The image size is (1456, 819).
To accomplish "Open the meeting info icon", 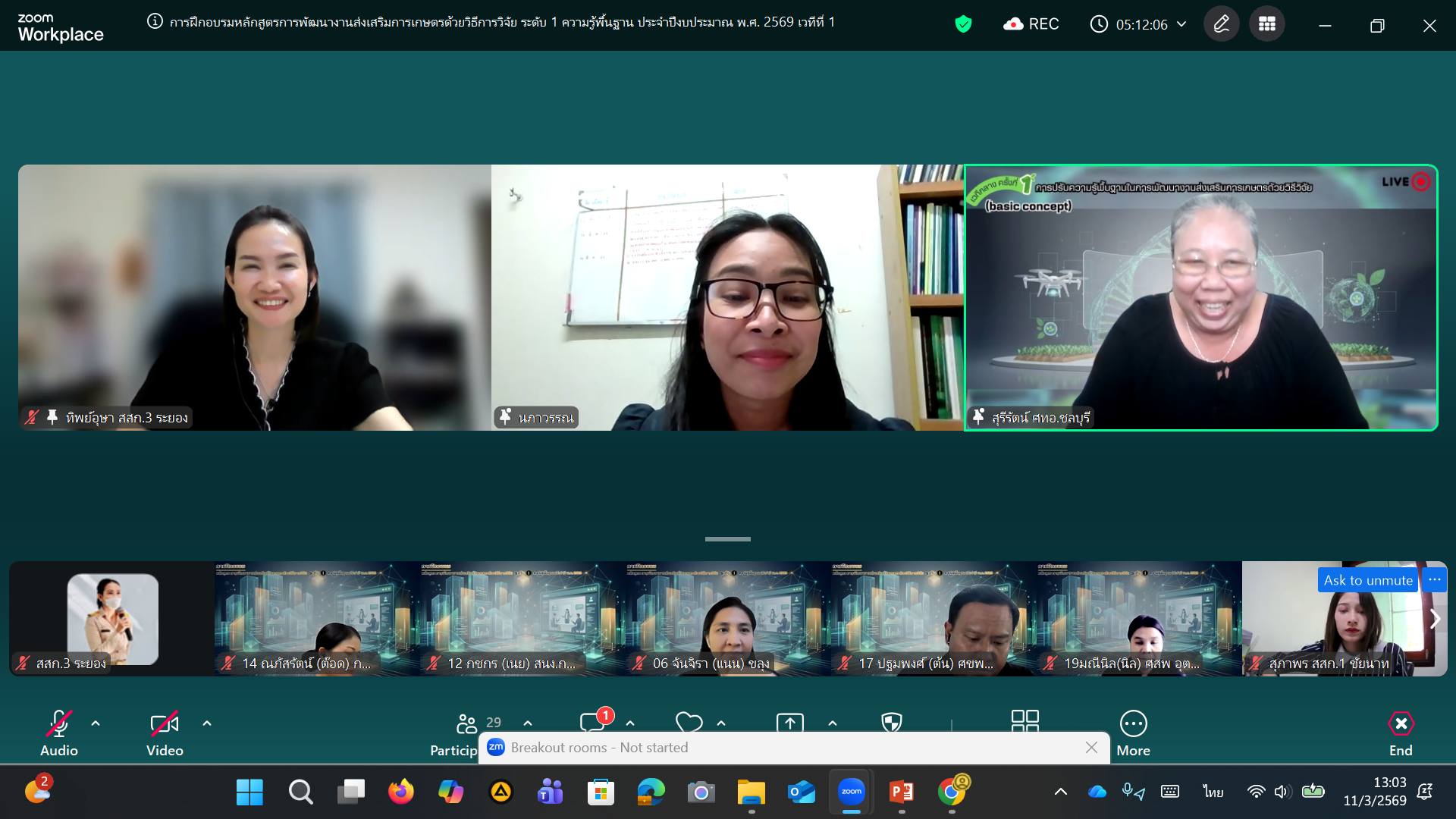I will pos(155,22).
